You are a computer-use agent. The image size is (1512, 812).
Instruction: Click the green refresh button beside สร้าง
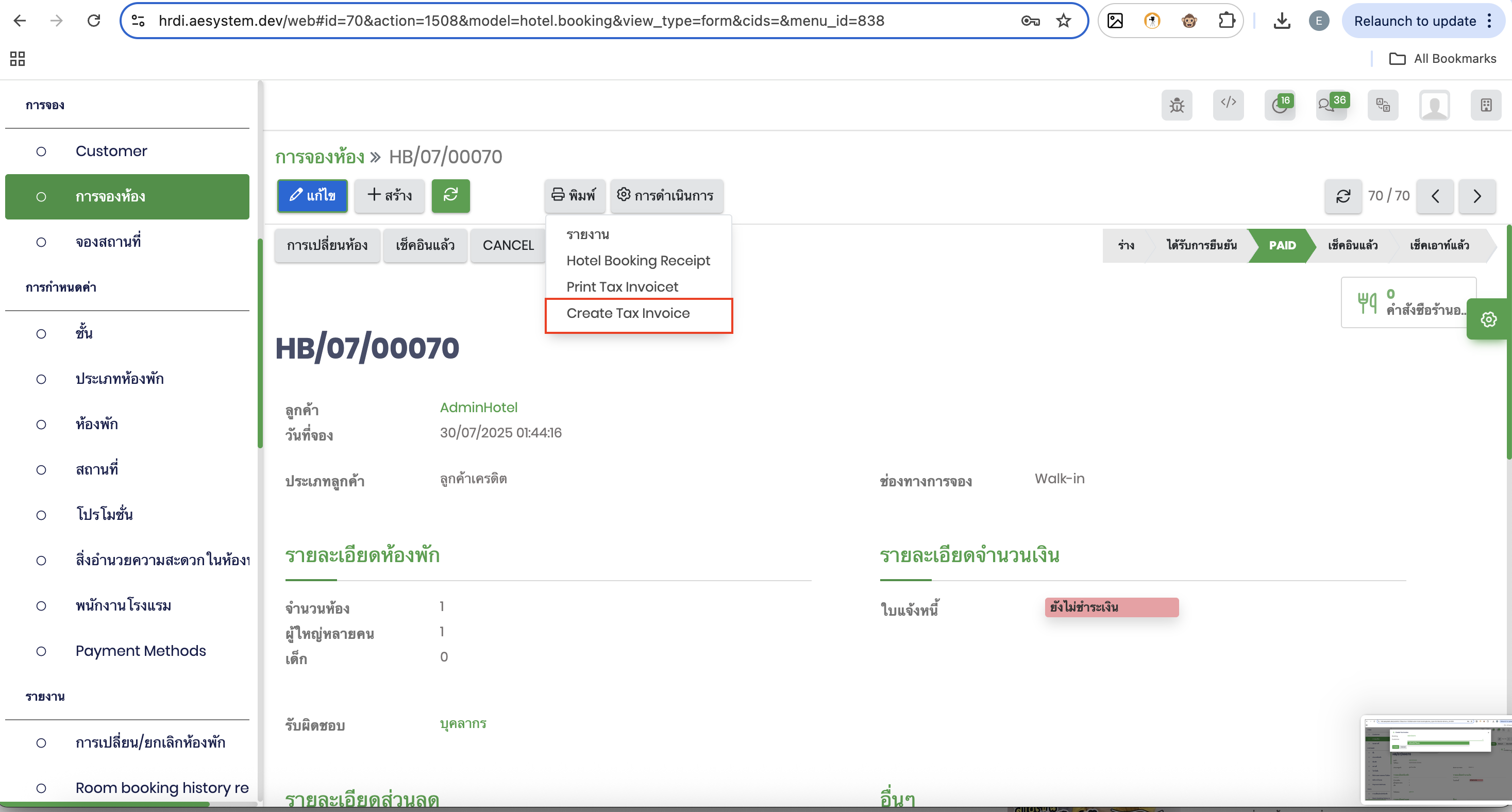tap(450, 195)
